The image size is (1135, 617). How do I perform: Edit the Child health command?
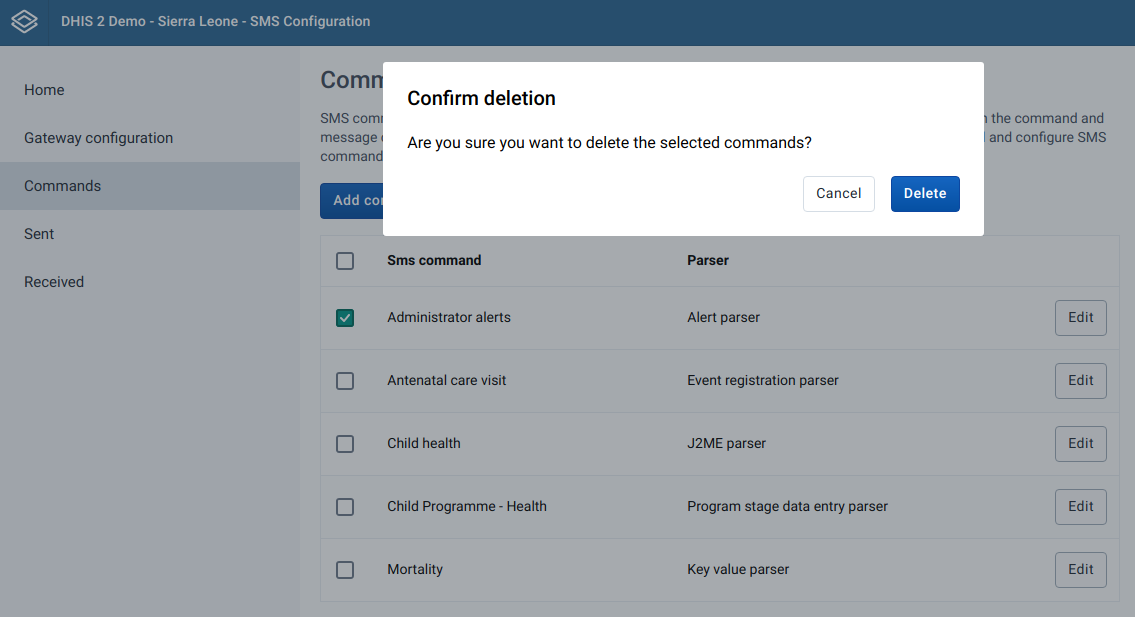(x=1080, y=443)
